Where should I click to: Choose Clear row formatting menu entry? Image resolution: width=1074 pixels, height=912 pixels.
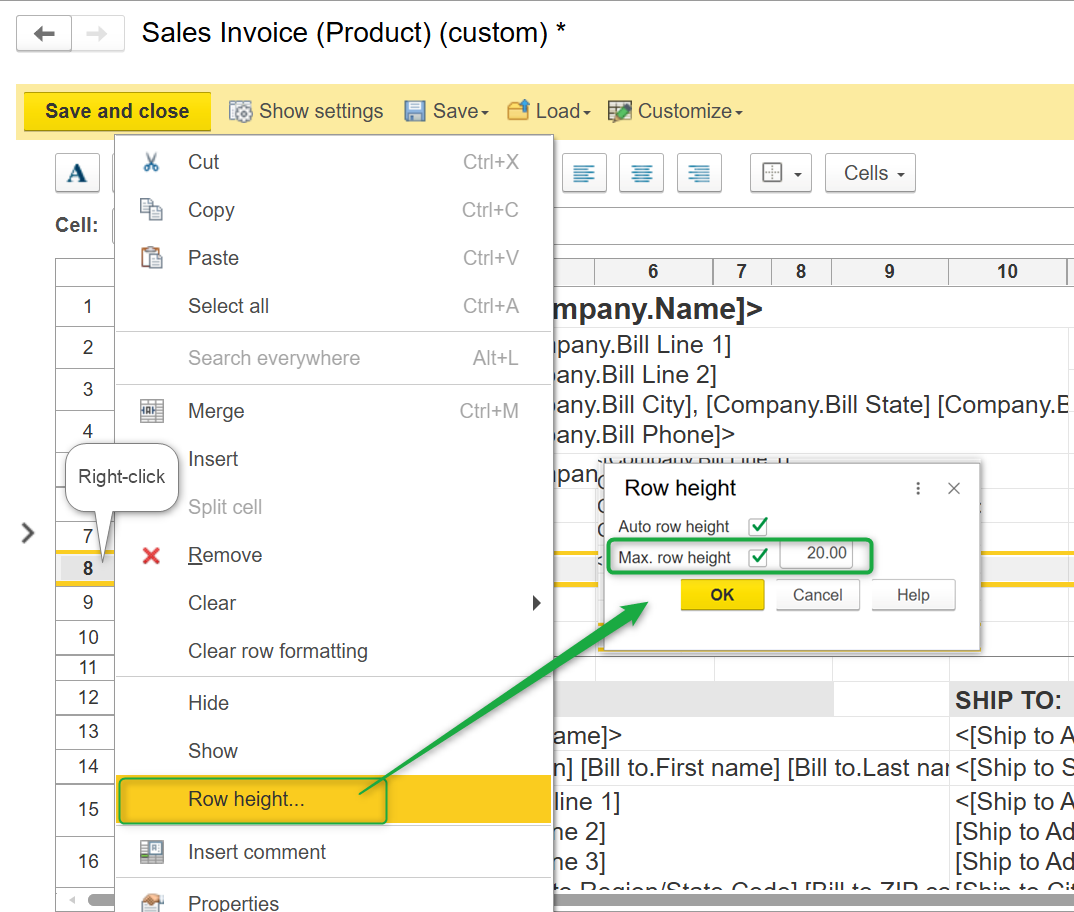click(x=278, y=651)
